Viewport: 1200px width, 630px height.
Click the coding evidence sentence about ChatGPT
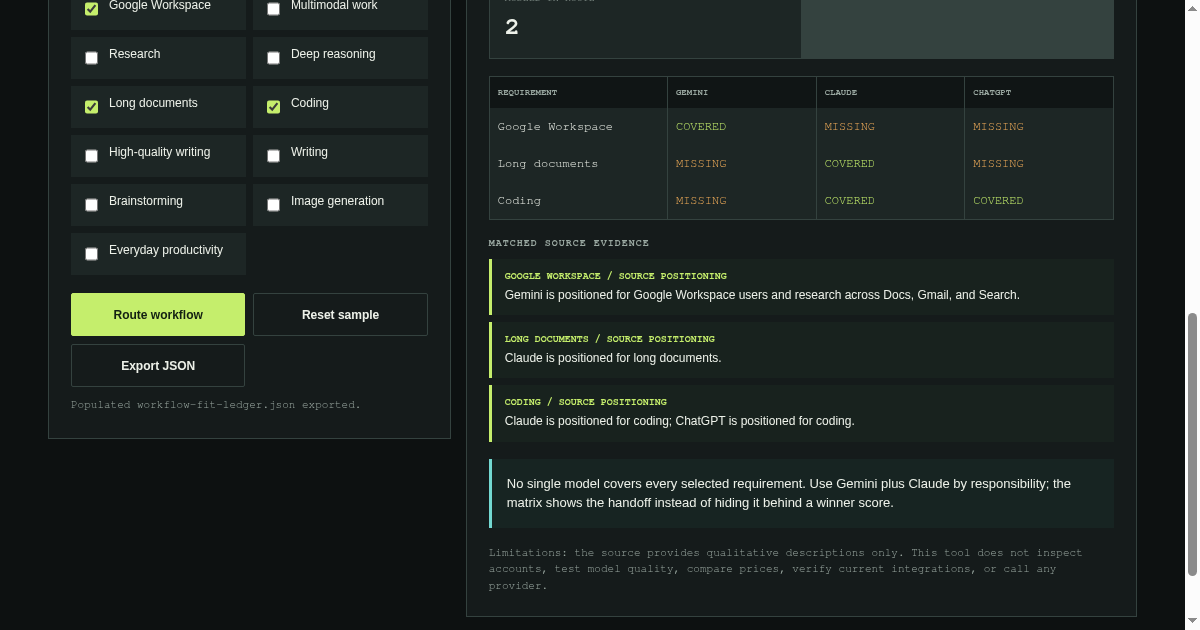coord(680,421)
